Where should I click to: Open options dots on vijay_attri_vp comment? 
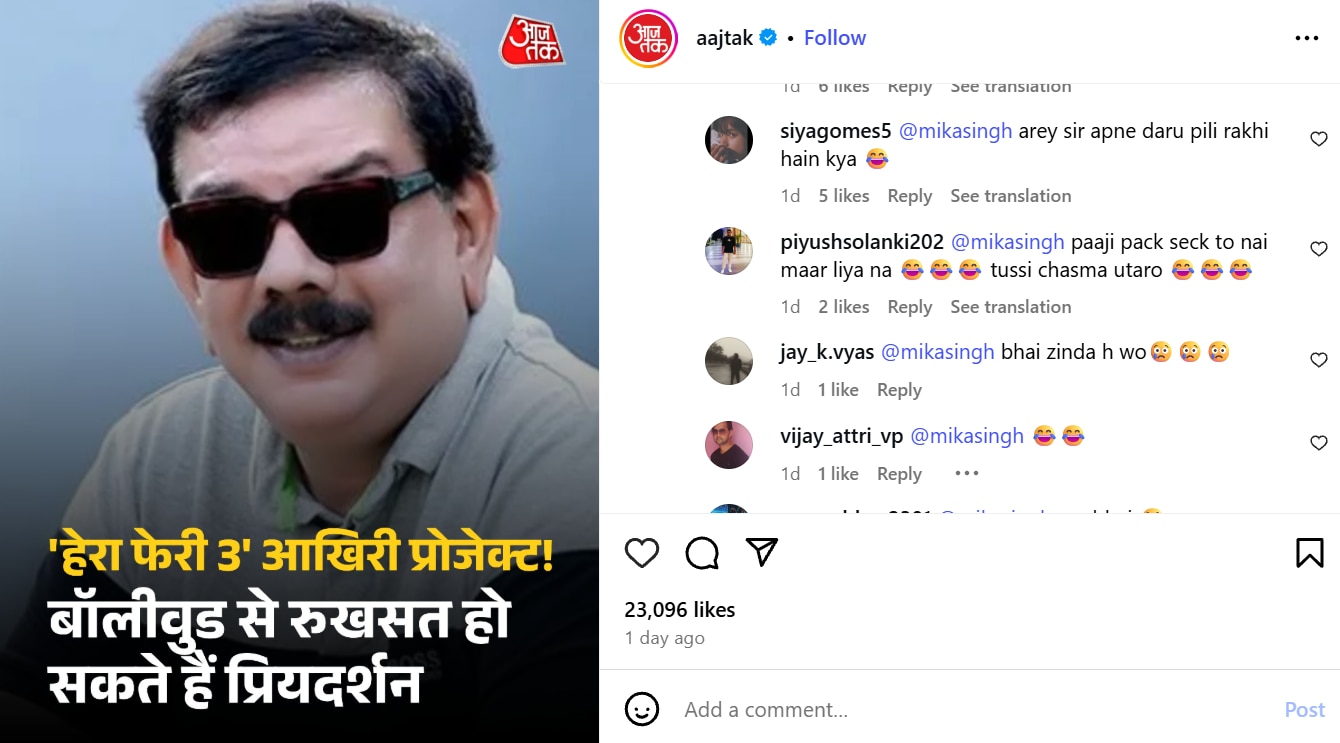point(967,473)
